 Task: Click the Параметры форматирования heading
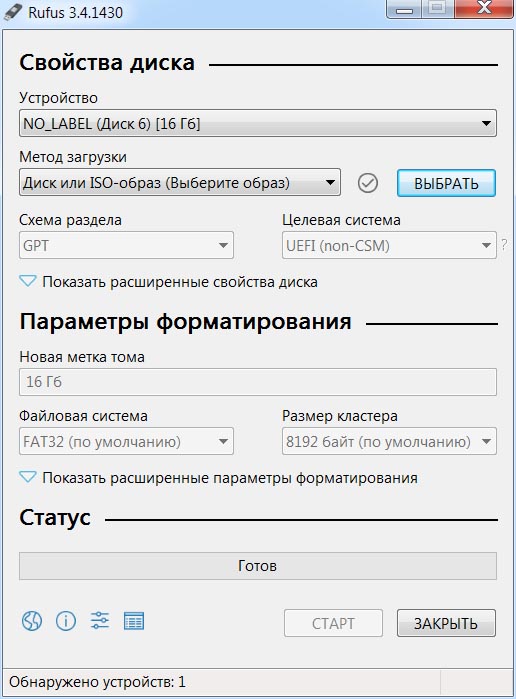click(186, 322)
